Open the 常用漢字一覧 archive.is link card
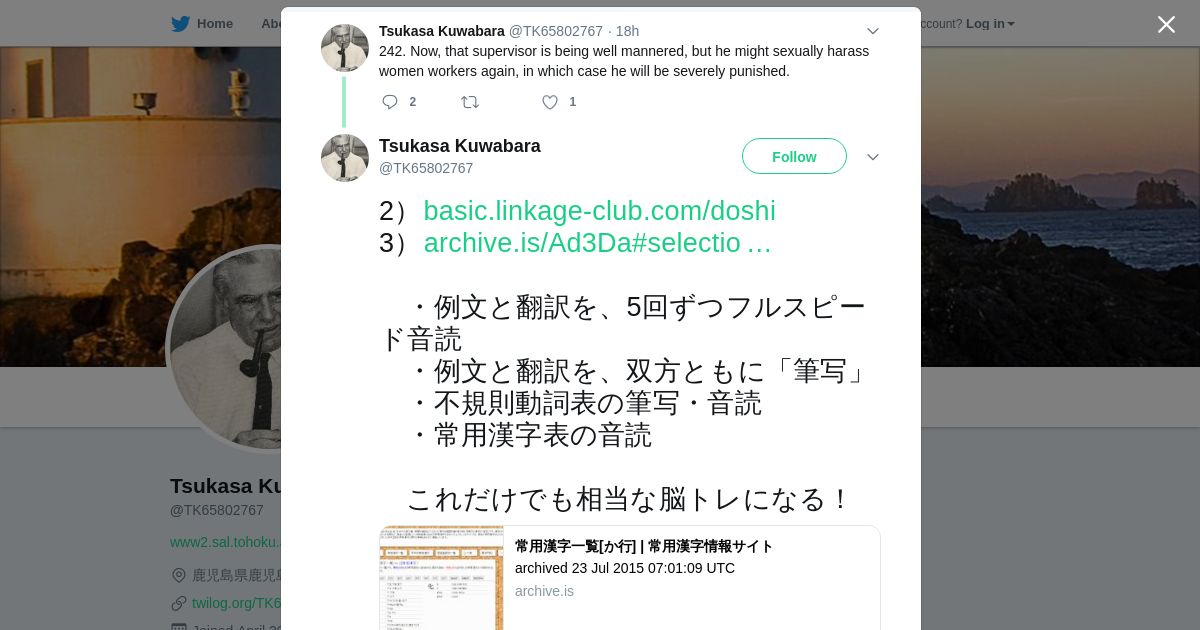 point(630,578)
